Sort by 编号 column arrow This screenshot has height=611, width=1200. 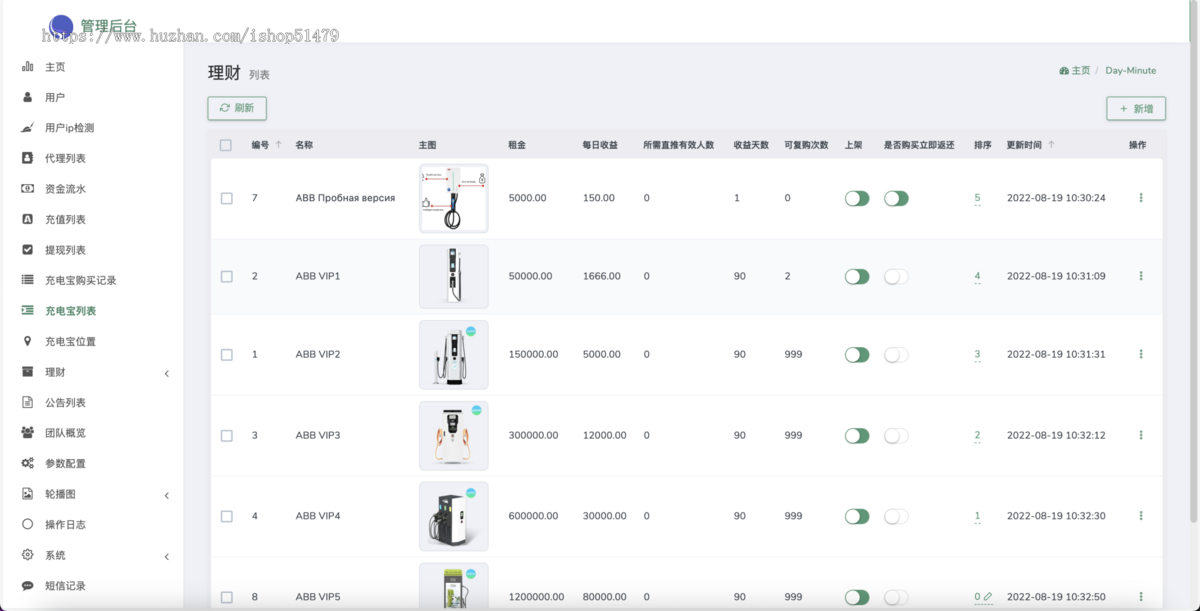click(278, 145)
